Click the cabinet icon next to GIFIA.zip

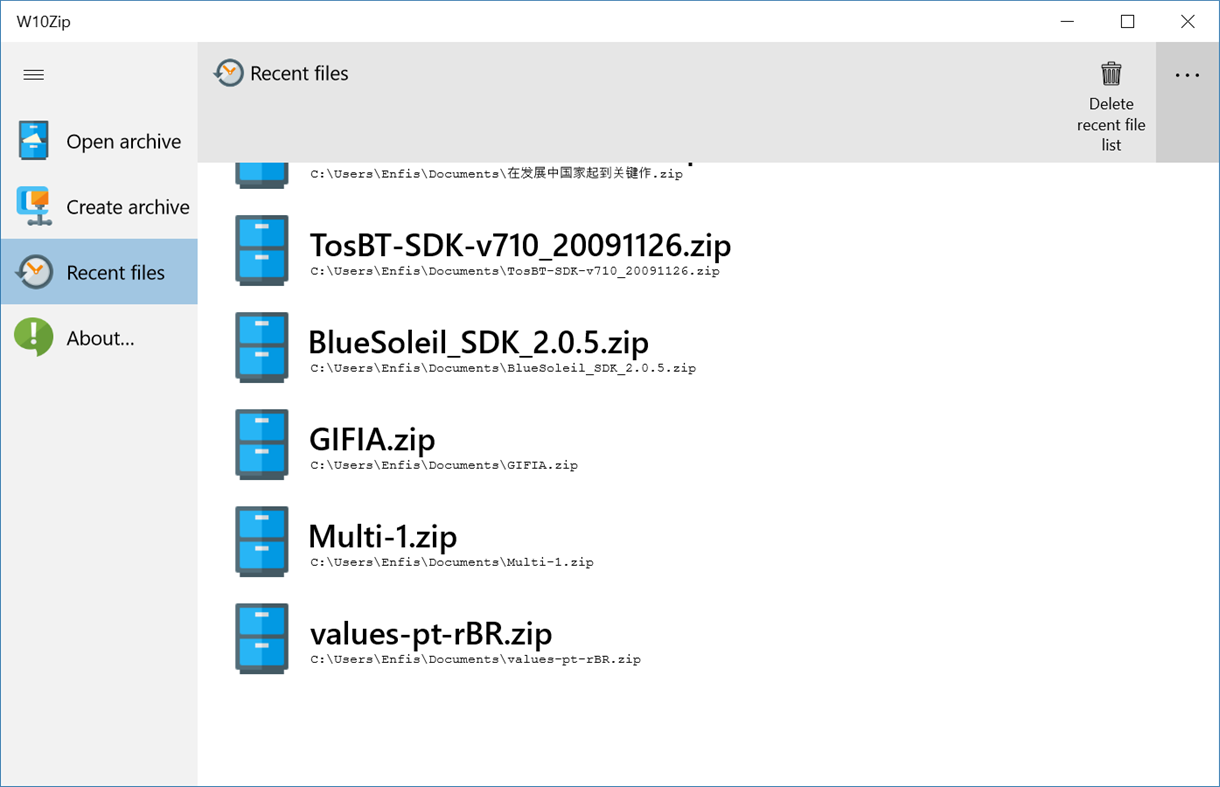click(261, 444)
